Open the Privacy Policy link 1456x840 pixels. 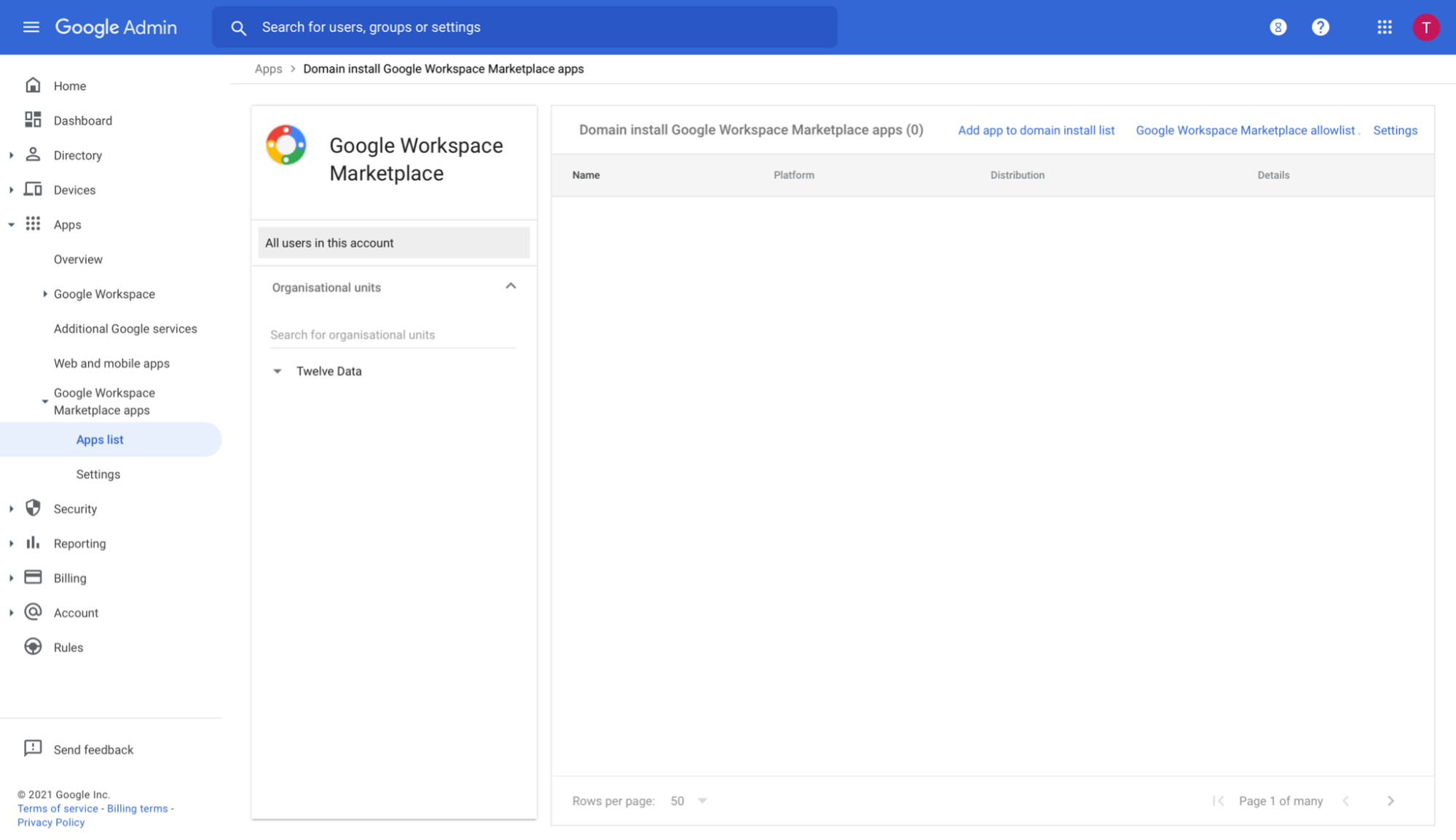[x=50, y=822]
